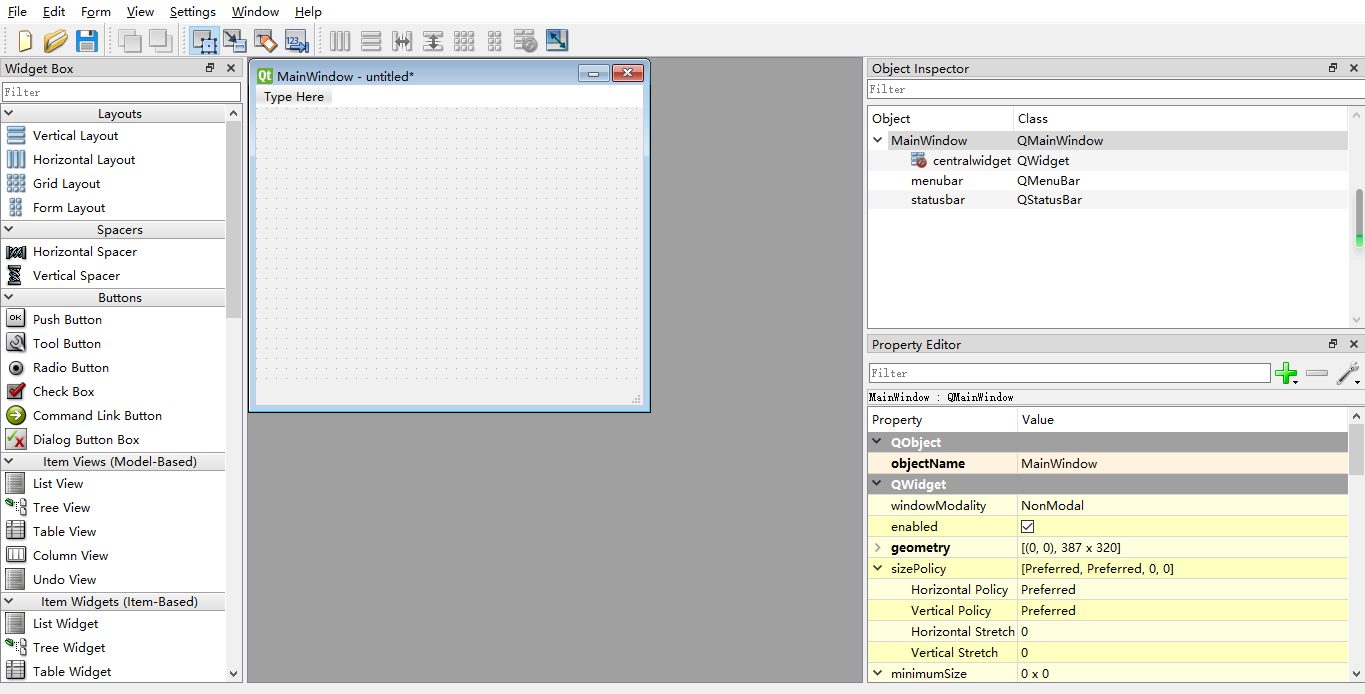Click the Lay Out Horizontally toolbar icon
The image size is (1365, 694).
340,41
